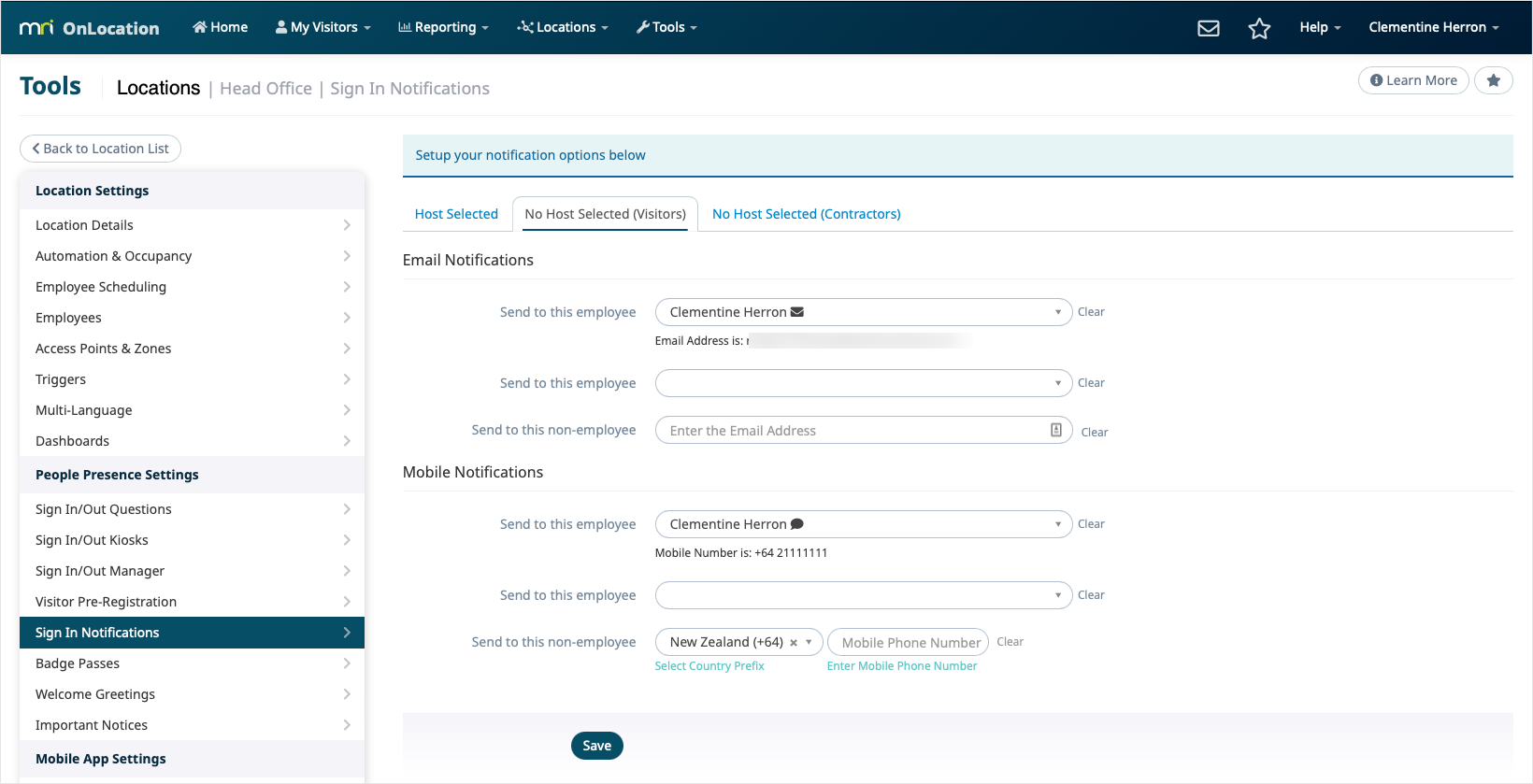
Task: Click the Locations breadcrumb in page title
Action: coord(158,88)
